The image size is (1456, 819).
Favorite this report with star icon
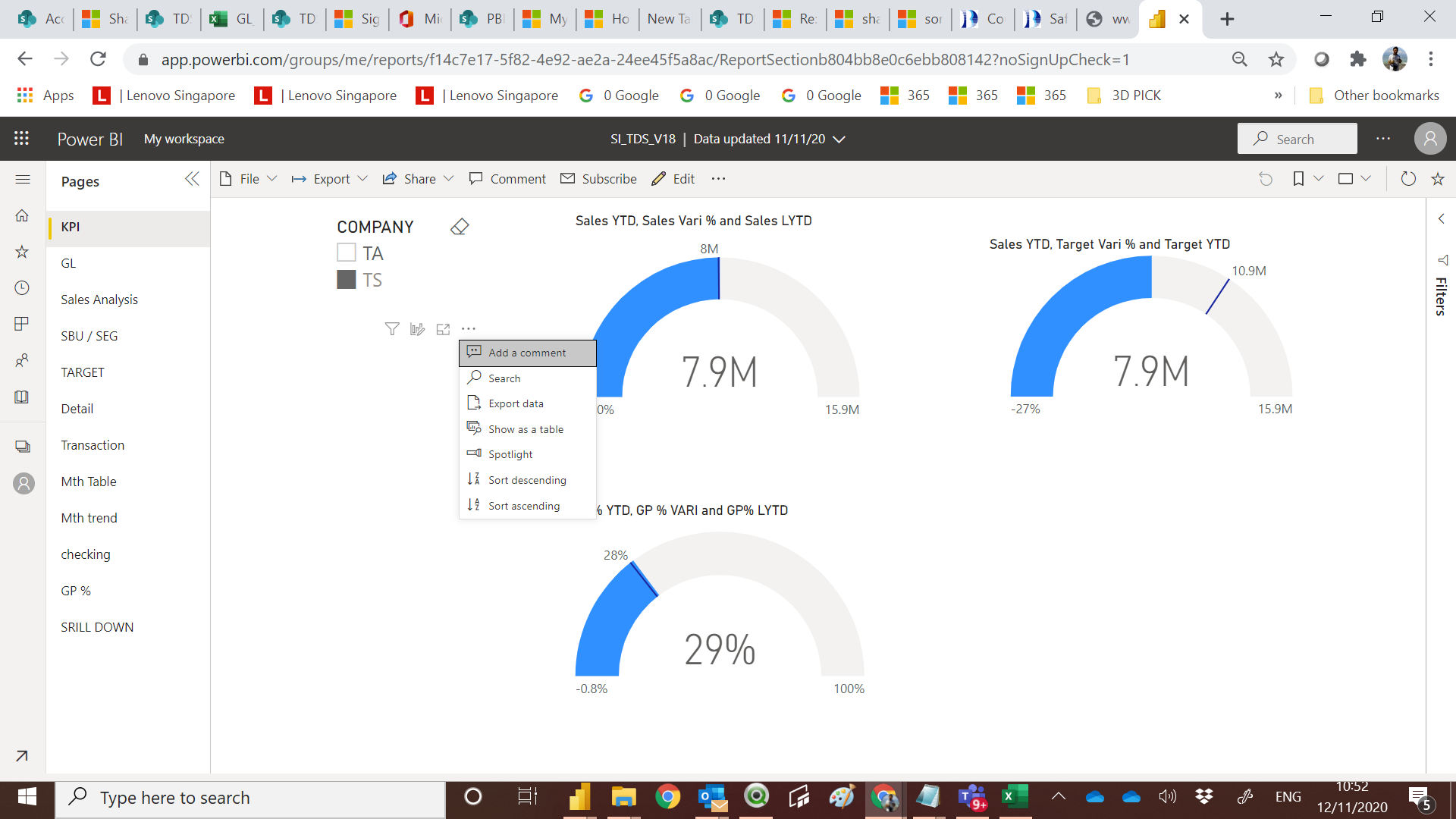[1437, 179]
